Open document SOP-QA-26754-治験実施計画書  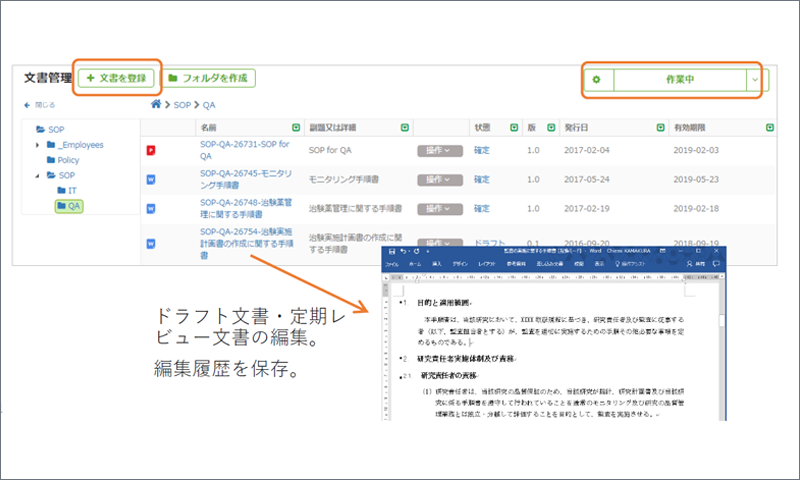[246, 243]
